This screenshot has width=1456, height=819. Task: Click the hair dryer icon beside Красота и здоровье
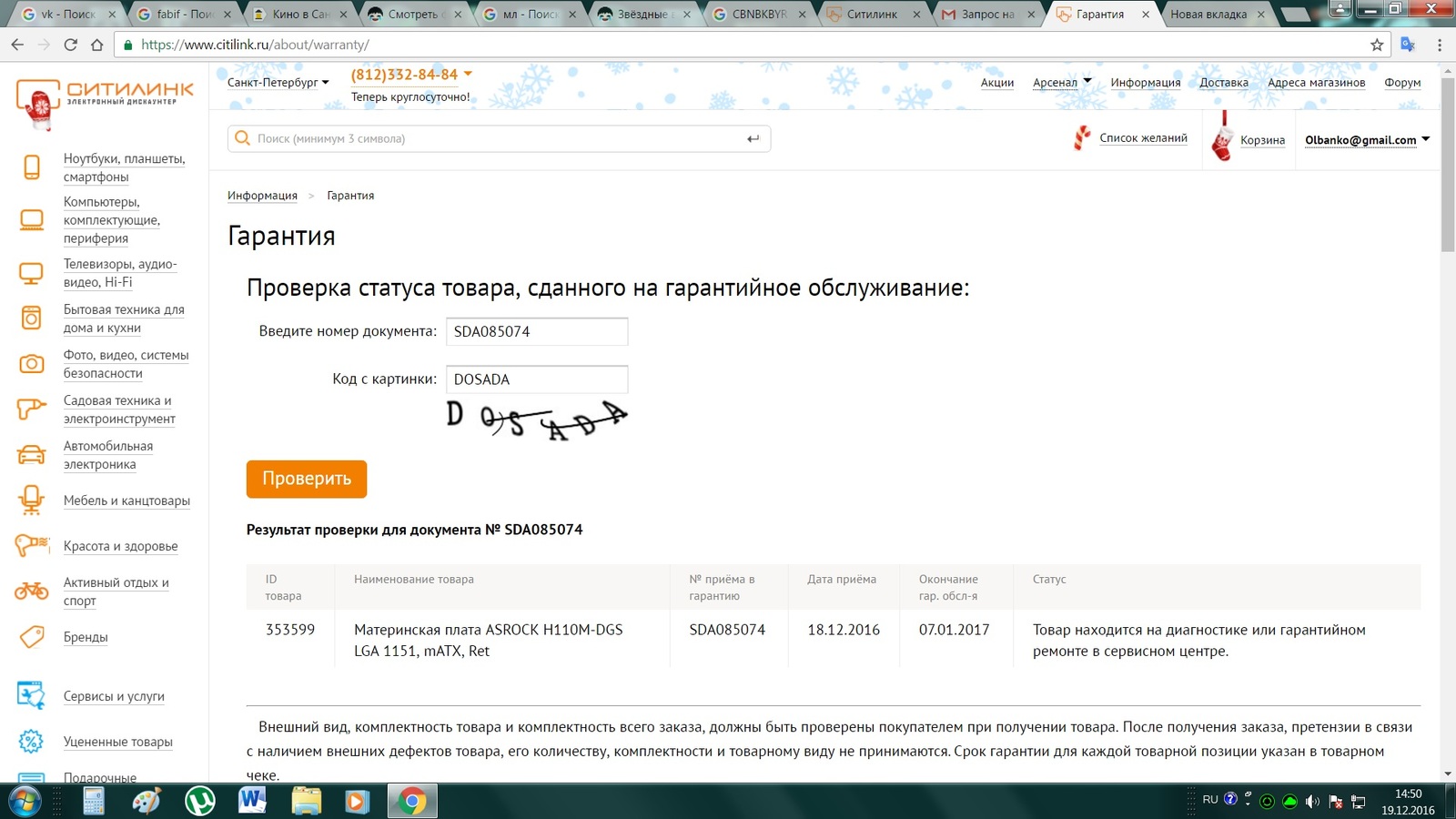coord(32,546)
